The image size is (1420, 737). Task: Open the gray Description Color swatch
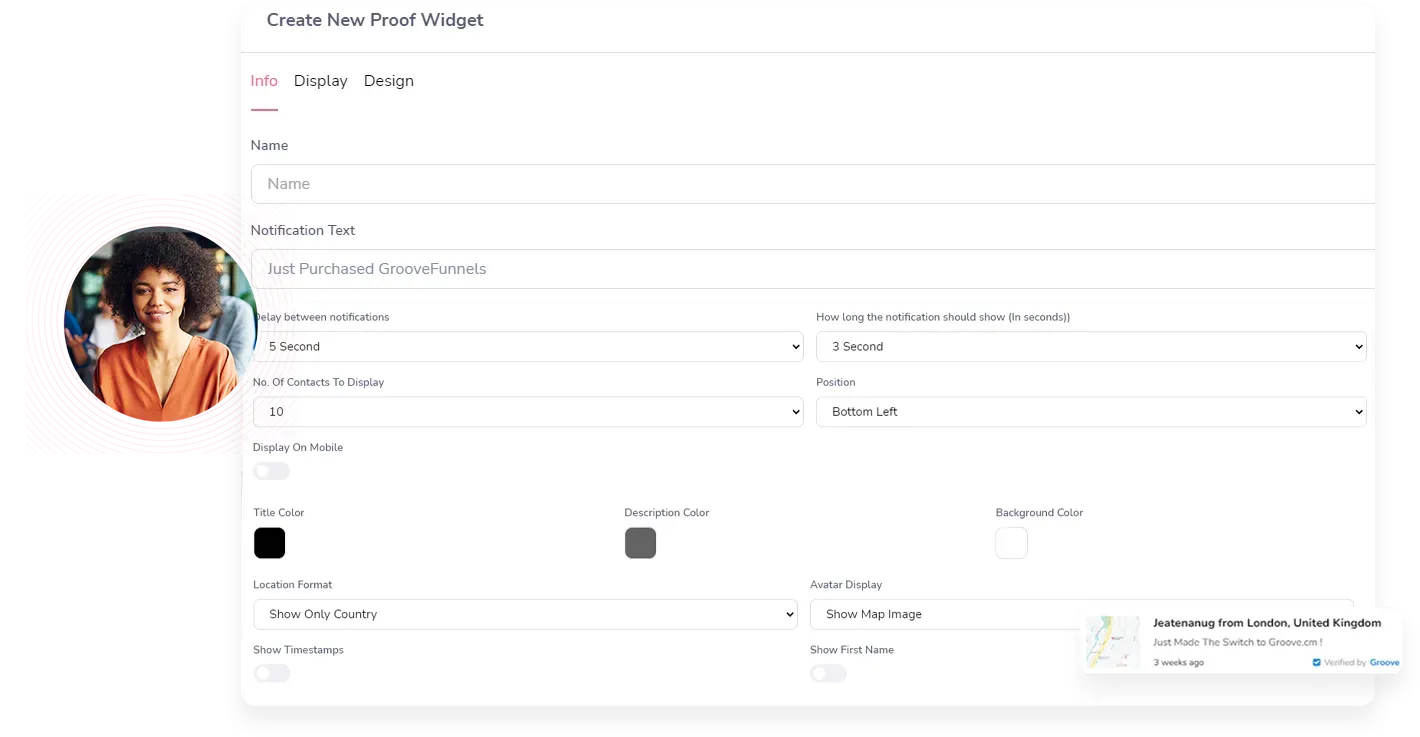pyautogui.click(x=640, y=543)
